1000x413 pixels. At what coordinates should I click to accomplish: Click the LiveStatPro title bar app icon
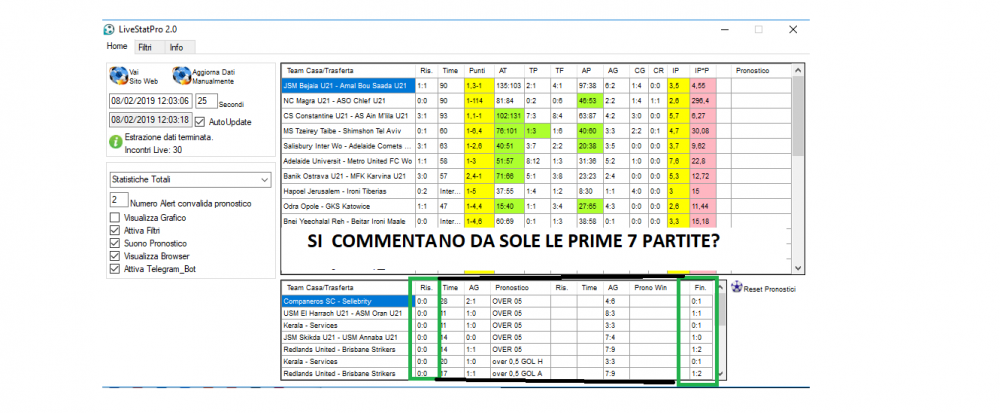[109, 29]
